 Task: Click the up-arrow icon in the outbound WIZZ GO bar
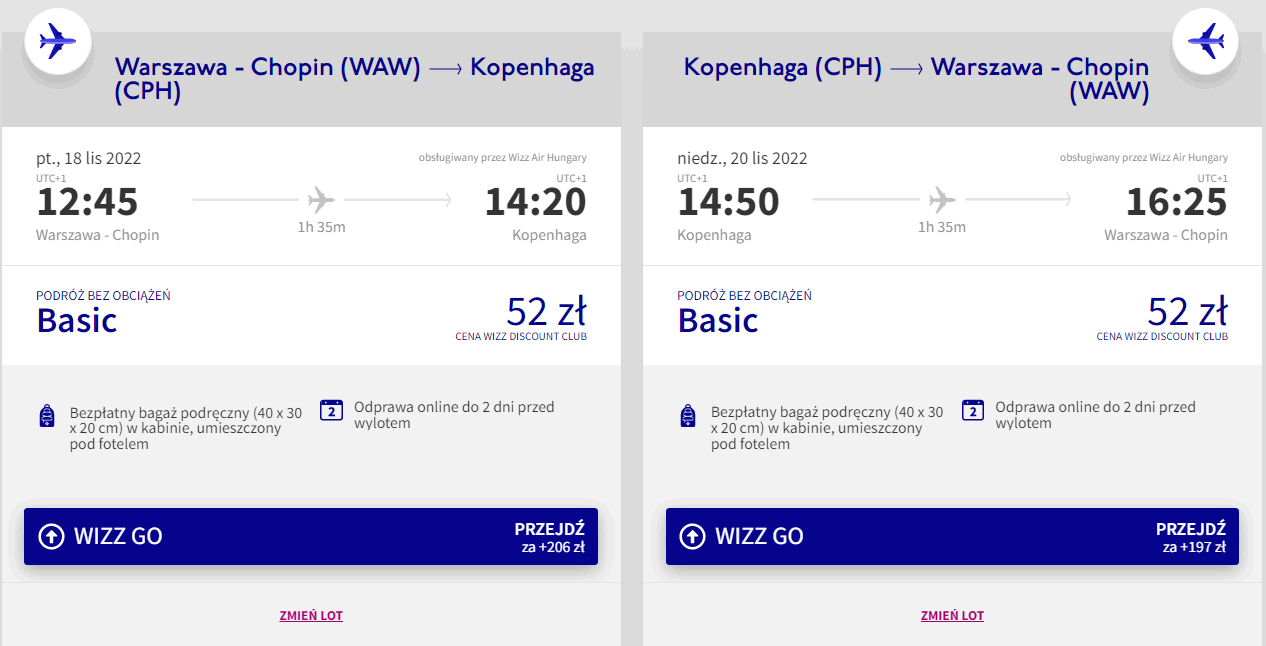(x=50, y=536)
